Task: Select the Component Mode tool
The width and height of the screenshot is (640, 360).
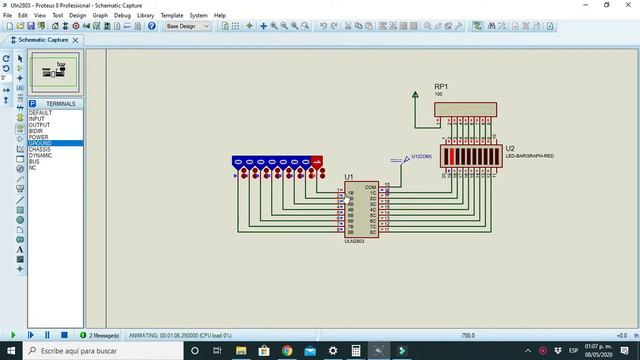Action: 20,68
